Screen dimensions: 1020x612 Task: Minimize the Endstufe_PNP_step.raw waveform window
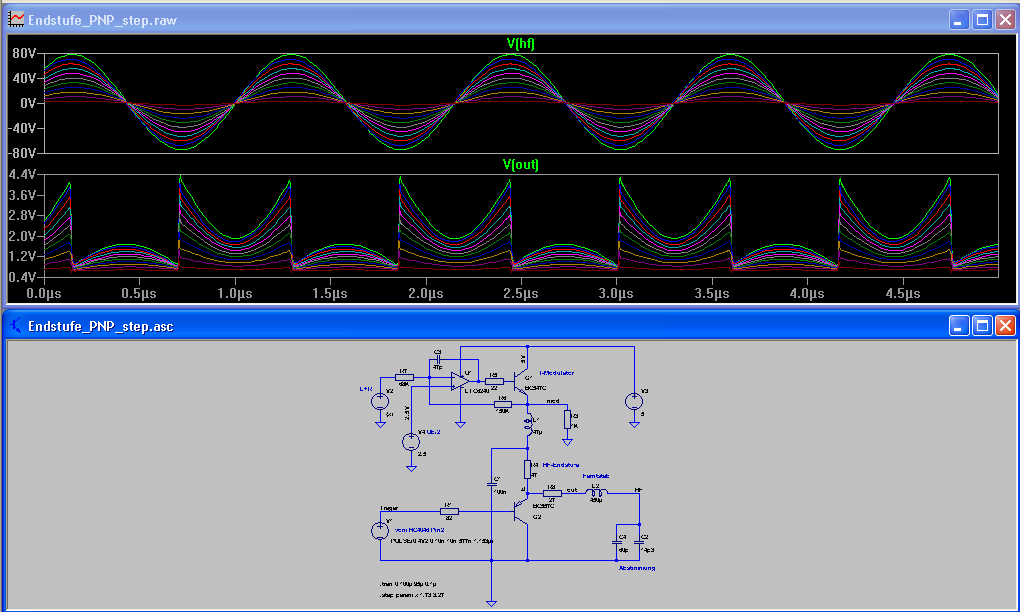coord(958,20)
